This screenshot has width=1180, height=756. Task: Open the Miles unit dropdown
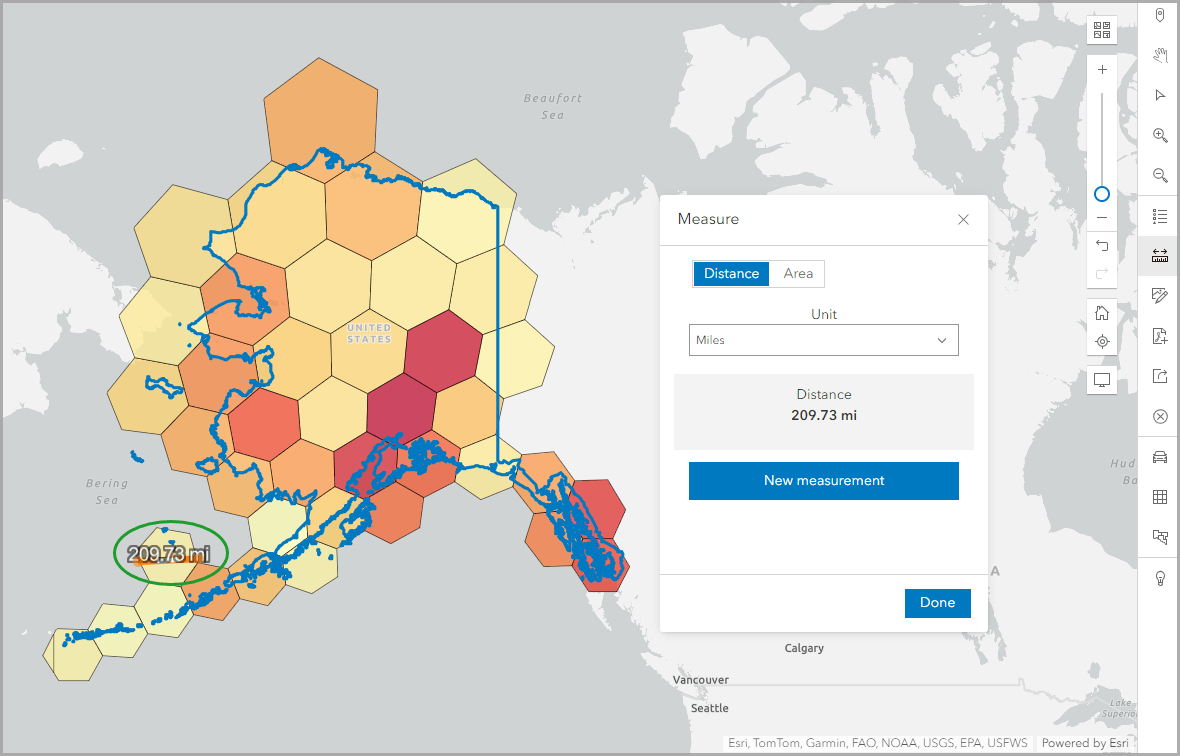coord(823,340)
